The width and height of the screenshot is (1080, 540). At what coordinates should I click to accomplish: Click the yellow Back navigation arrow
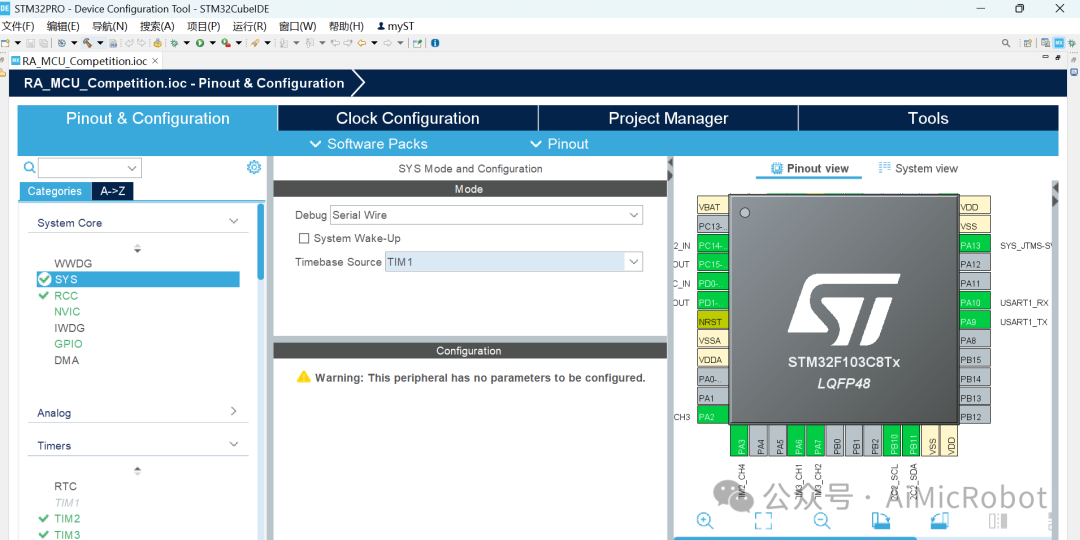(x=361, y=43)
